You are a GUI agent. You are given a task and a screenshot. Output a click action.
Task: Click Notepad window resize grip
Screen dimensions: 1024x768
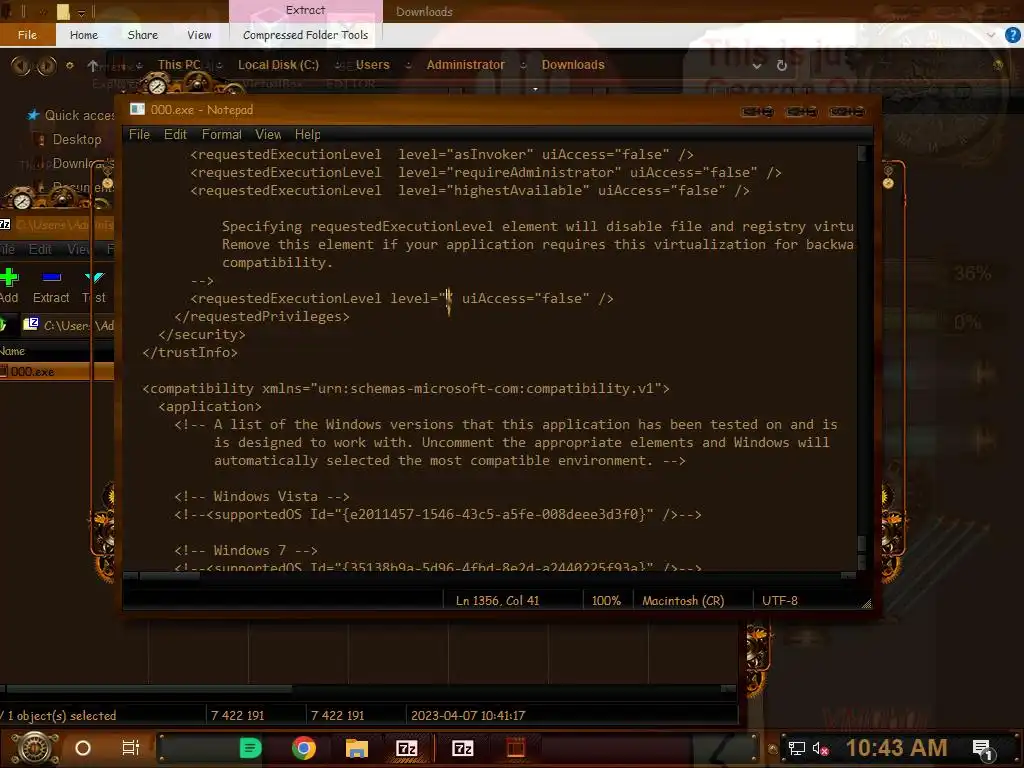click(866, 604)
